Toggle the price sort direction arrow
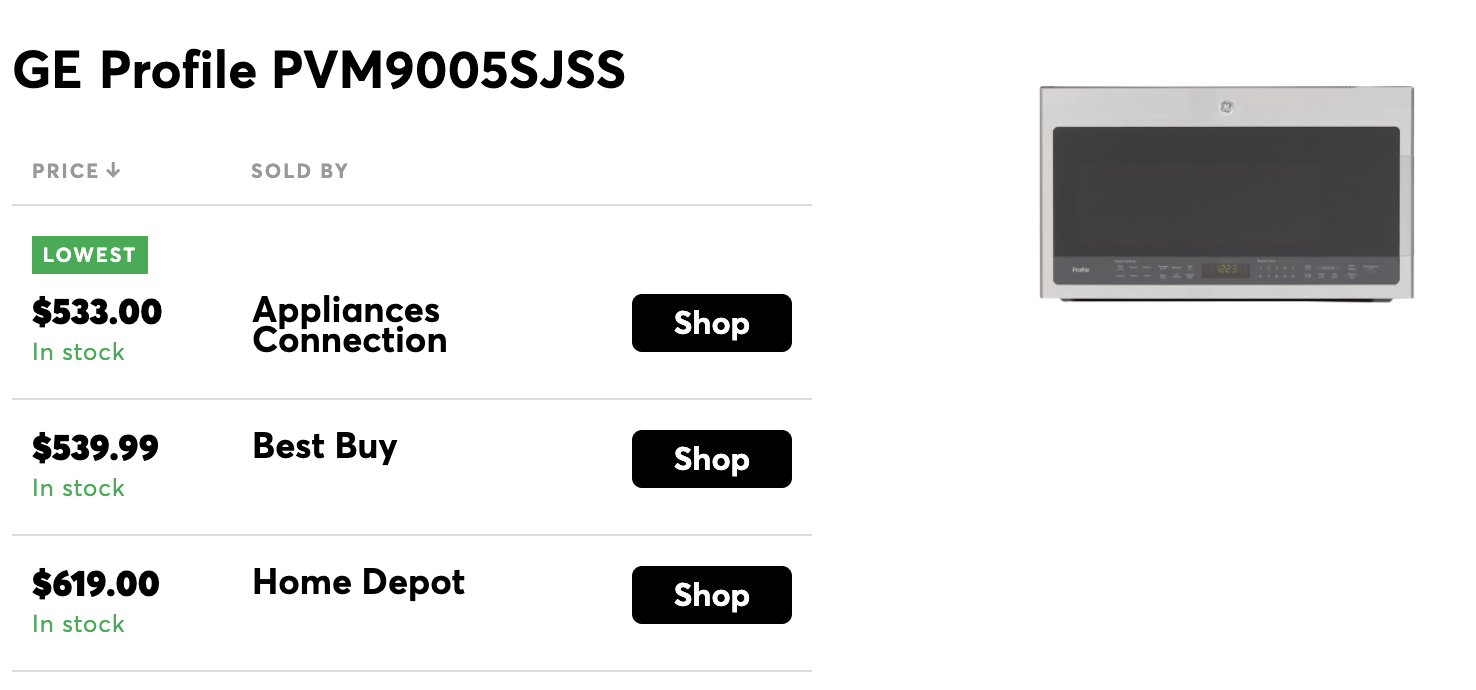The image size is (1476, 690). [113, 170]
